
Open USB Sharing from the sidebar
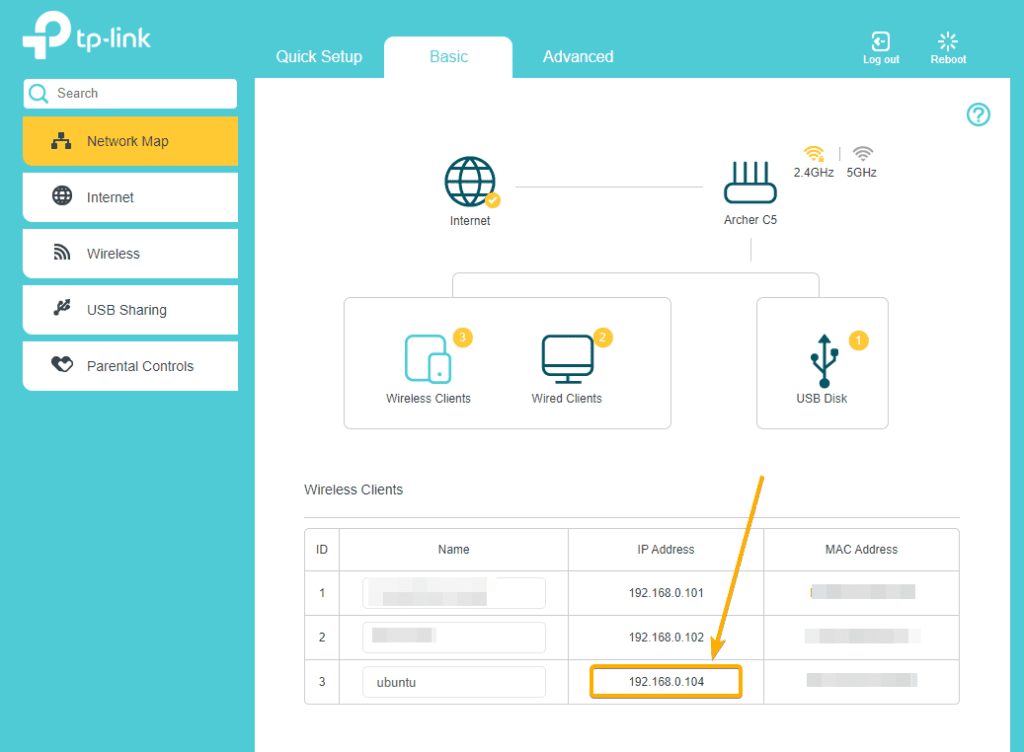point(130,310)
